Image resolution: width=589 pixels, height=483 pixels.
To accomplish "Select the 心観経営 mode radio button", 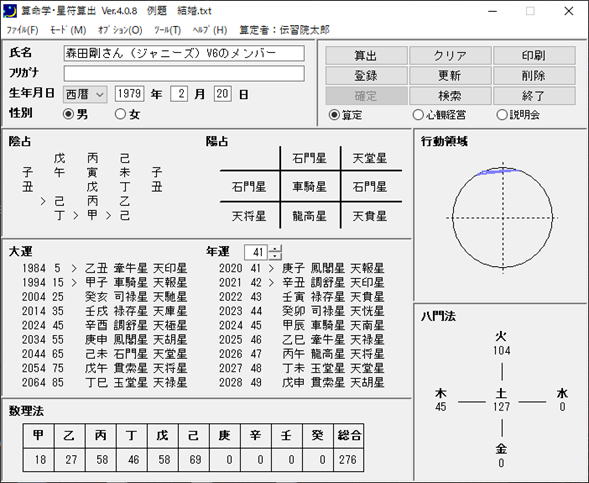I will pos(418,115).
